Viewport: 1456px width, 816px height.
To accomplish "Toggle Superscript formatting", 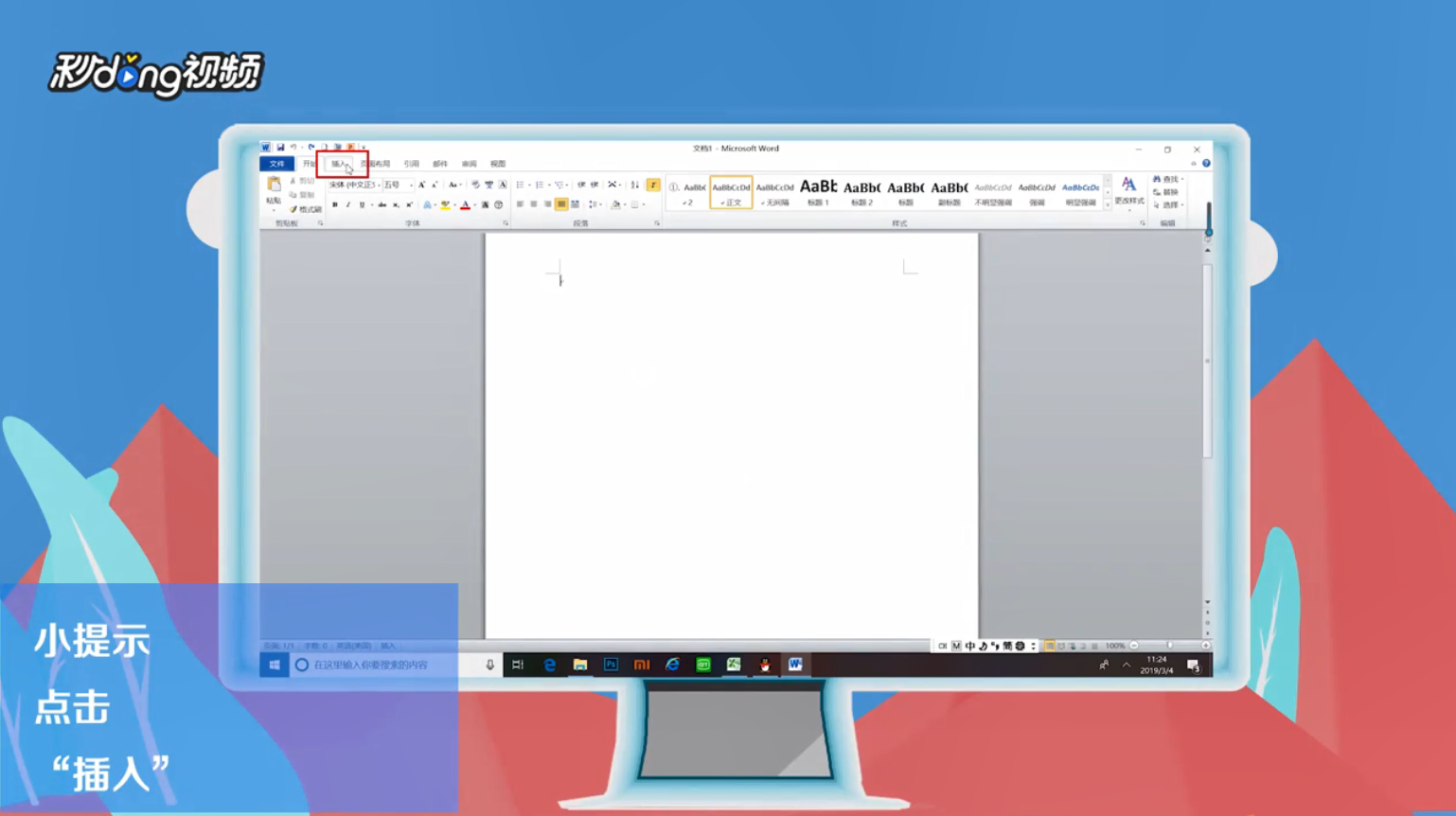I will tap(409, 204).
